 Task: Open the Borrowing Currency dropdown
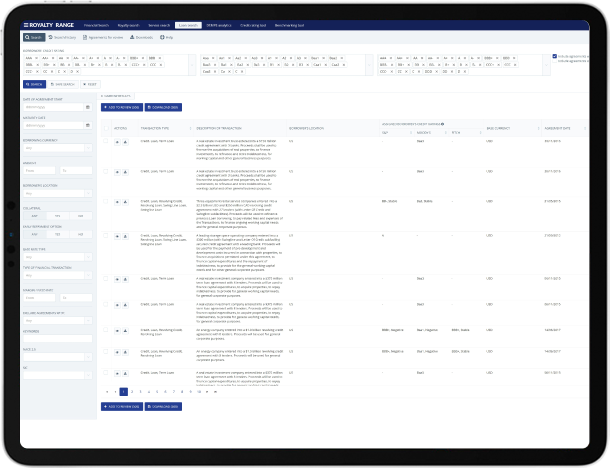[x=57, y=146]
